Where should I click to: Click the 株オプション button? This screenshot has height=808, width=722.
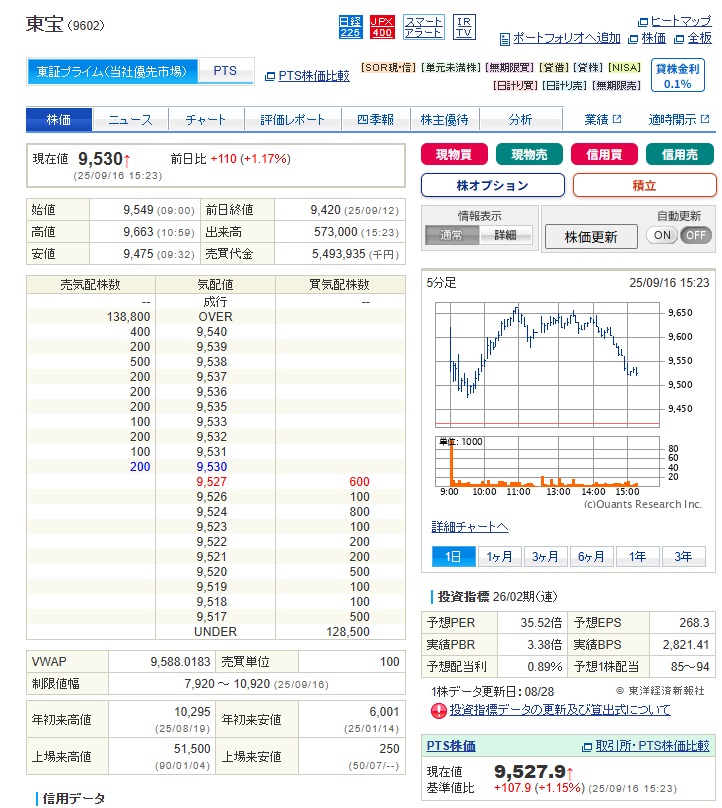click(x=493, y=185)
